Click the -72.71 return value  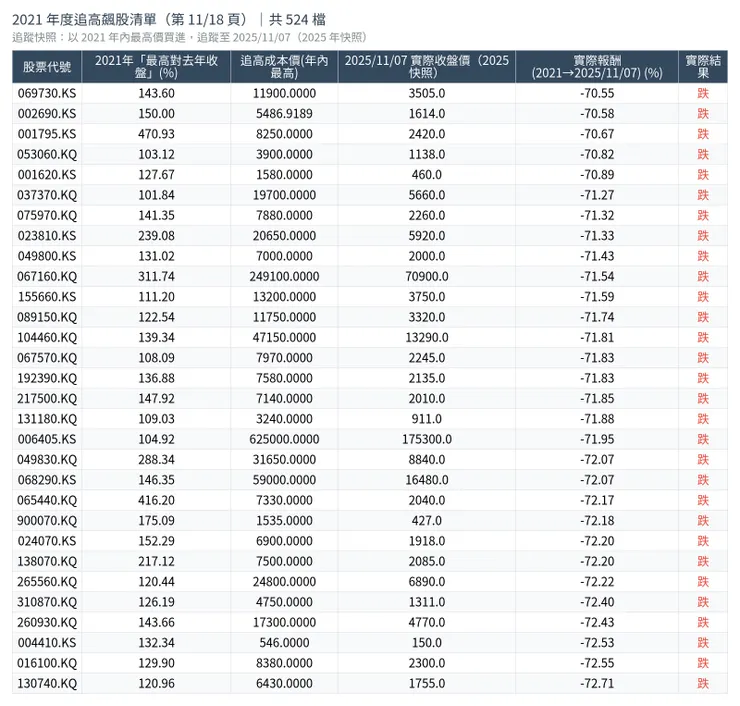click(597, 683)
